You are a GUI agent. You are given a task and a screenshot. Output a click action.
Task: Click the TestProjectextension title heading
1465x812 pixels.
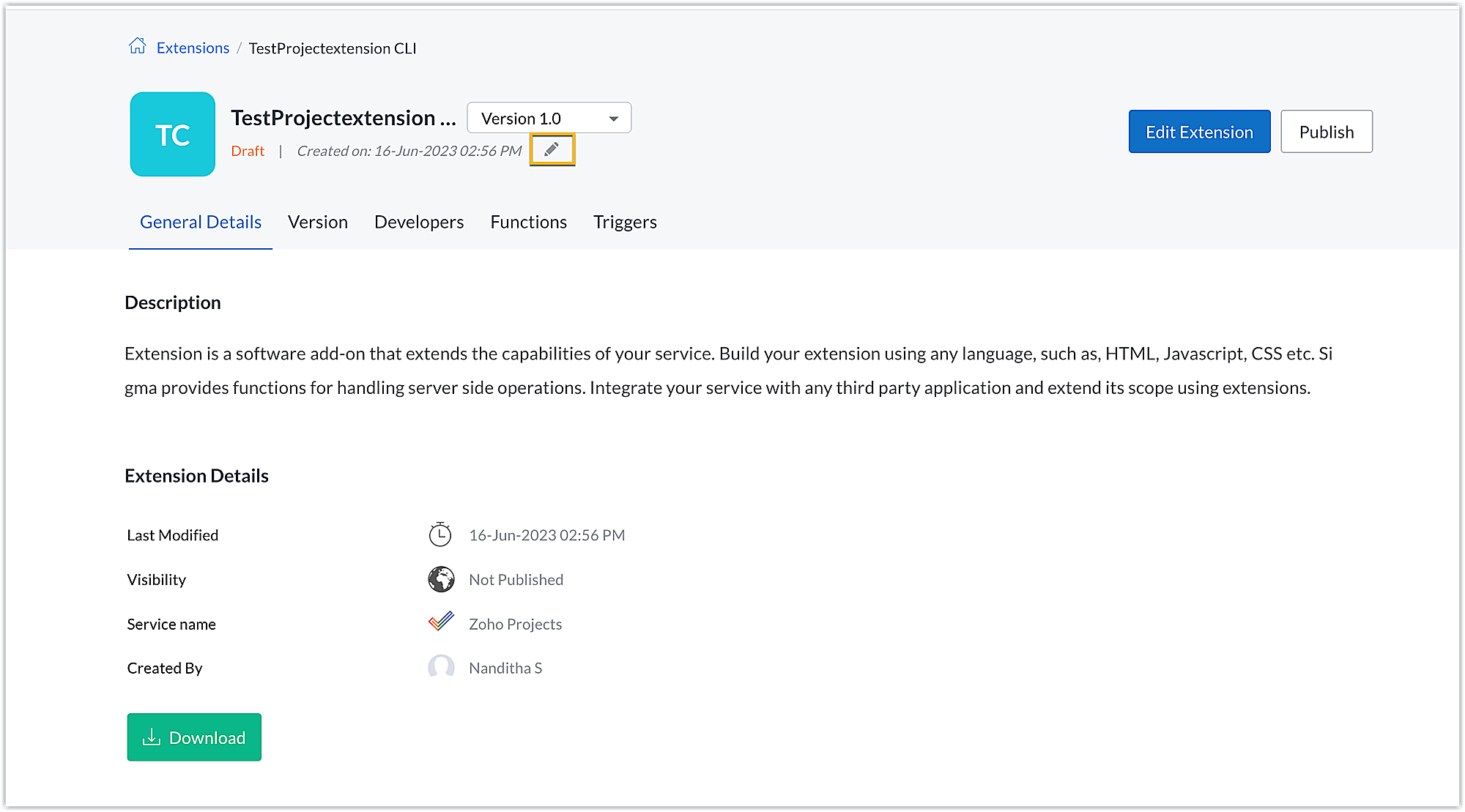point(344,118)
